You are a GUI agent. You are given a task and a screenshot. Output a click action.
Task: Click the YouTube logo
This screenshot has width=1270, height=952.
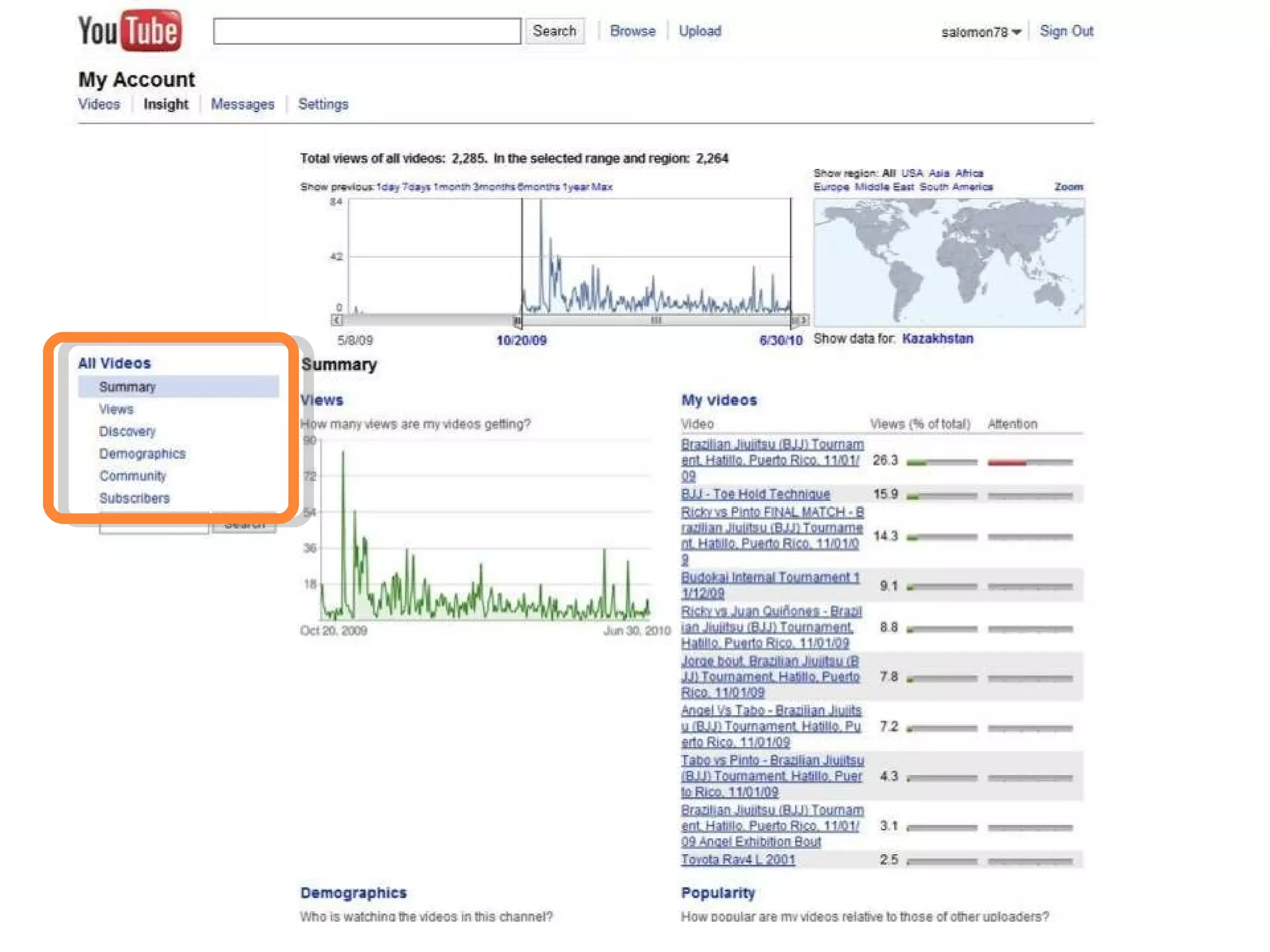130,30
